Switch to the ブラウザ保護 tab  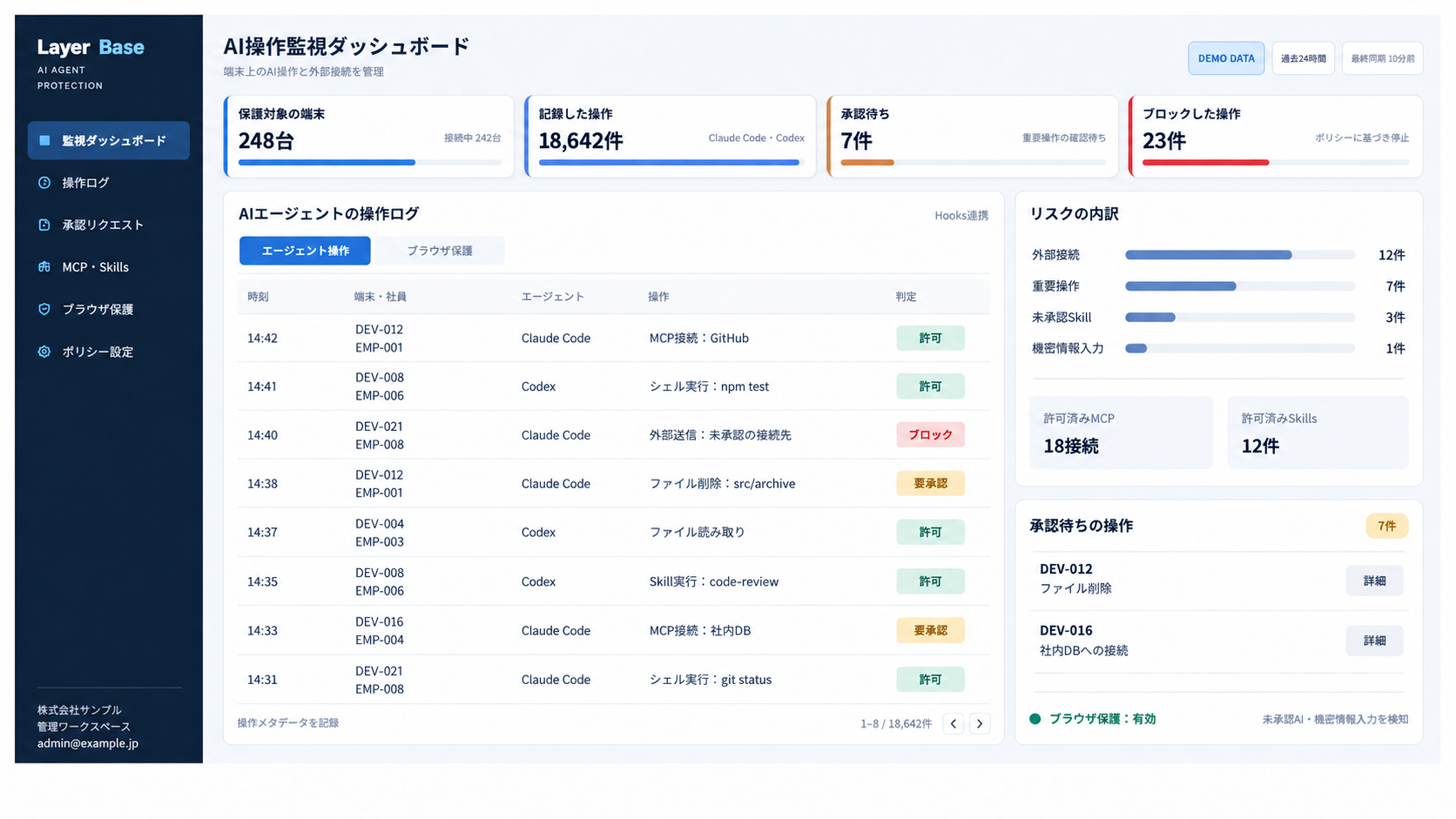coord(440,251)
